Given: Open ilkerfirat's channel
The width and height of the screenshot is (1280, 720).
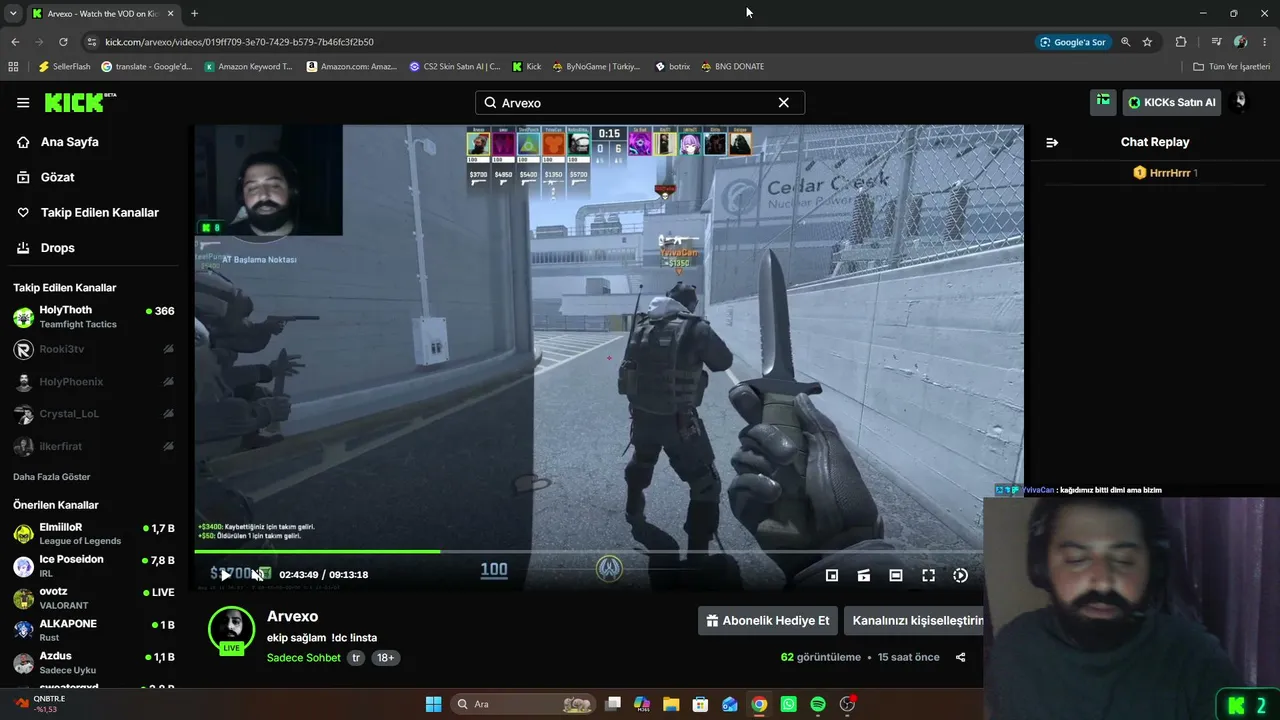Looking at the screenshot, I should pos(94,446).
